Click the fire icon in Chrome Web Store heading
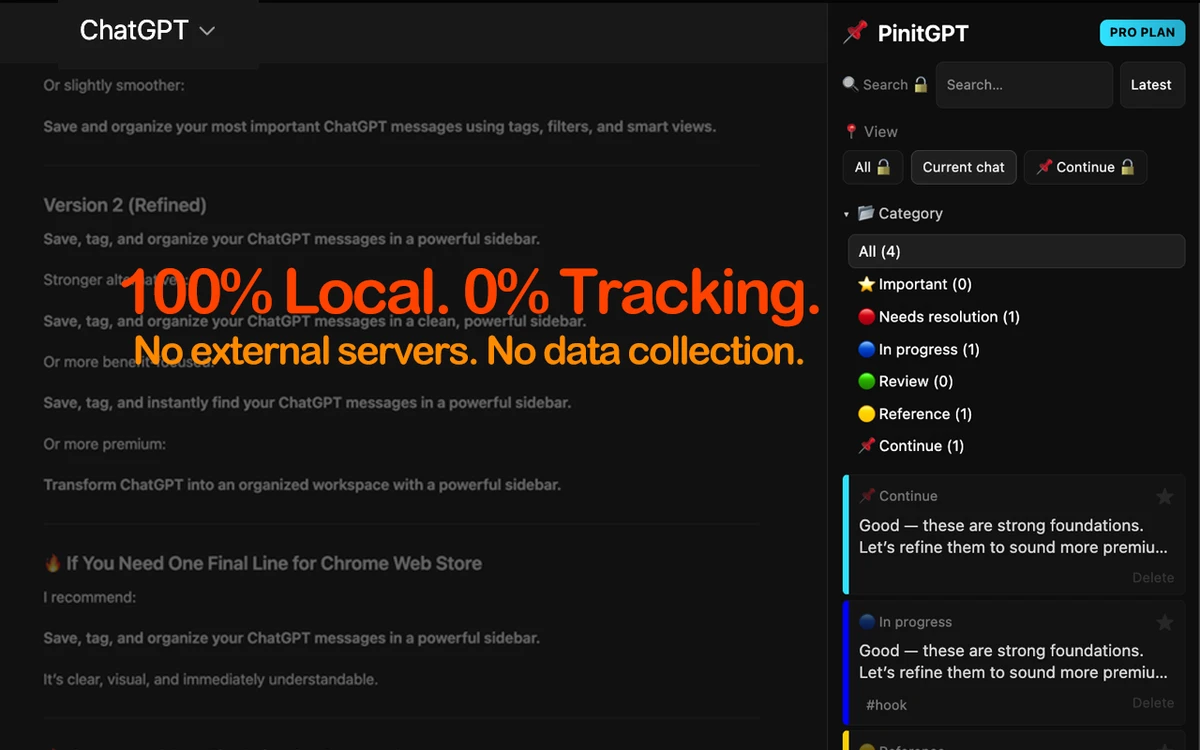The height and width of the screenshot is (750, 1200). [x=52, y=563]
